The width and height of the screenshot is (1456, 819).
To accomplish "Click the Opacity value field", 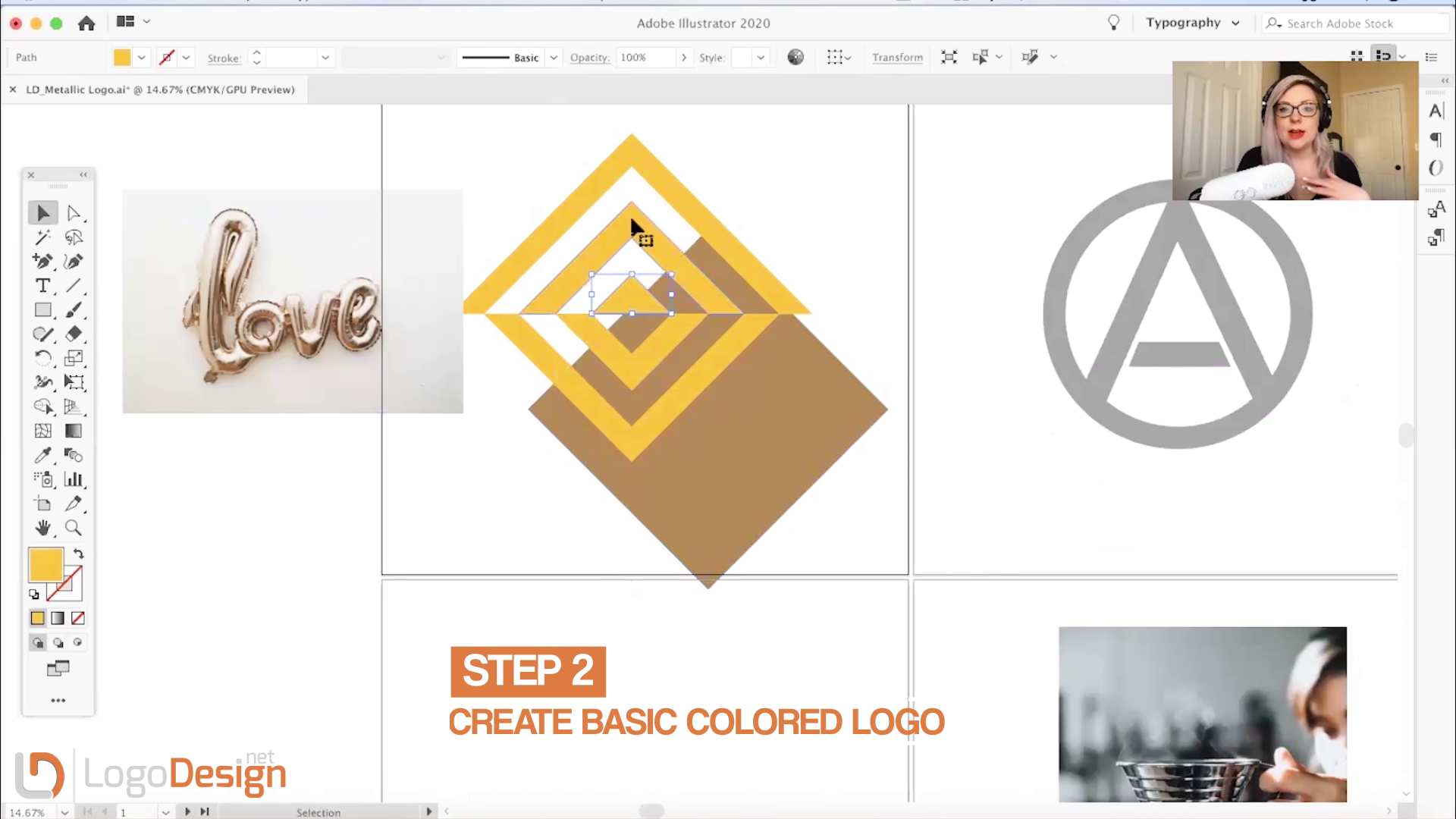I will click(x=645, y=58).
